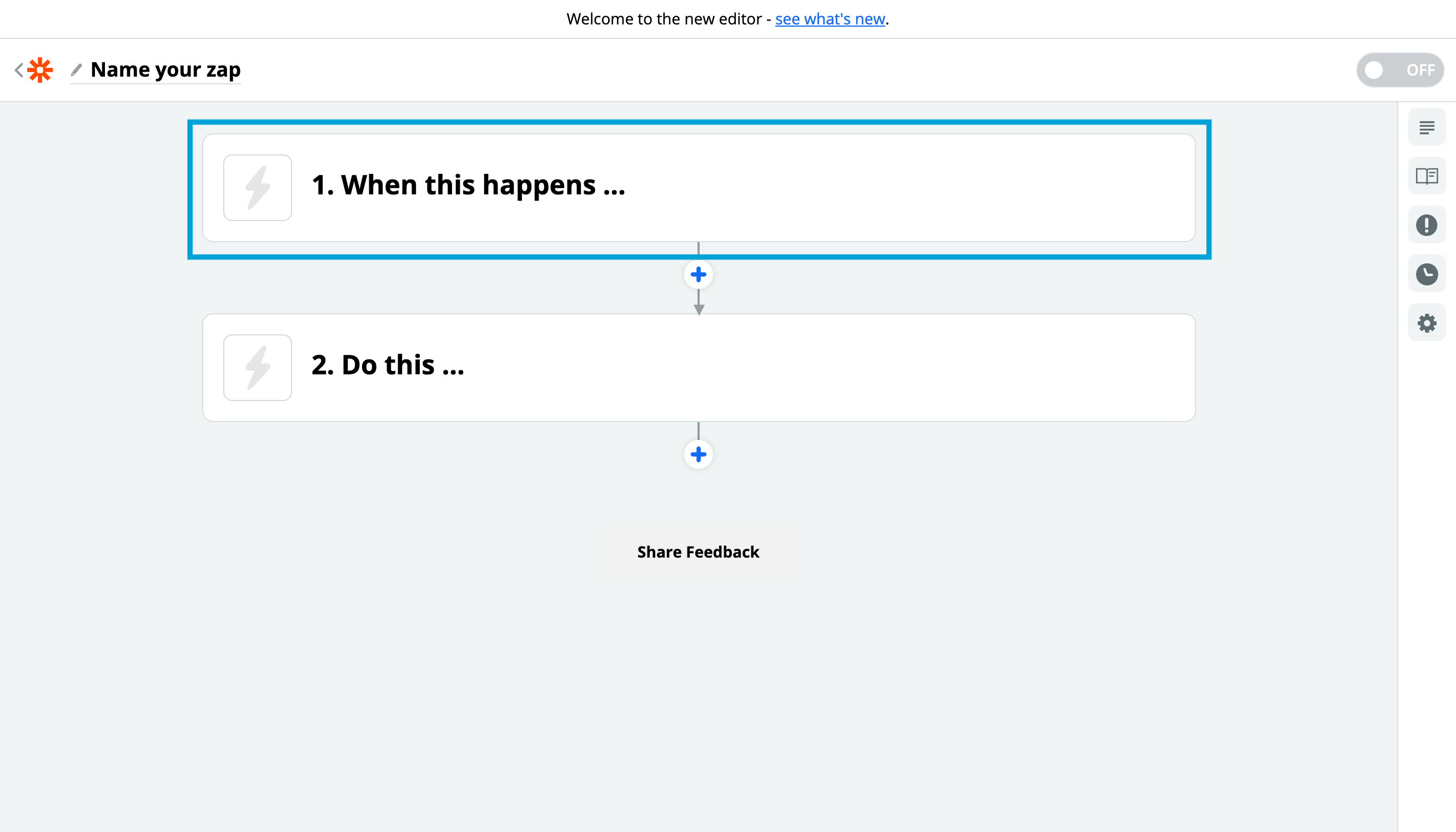Click the pencil edit icon beside zap name

tap(77, 70)
